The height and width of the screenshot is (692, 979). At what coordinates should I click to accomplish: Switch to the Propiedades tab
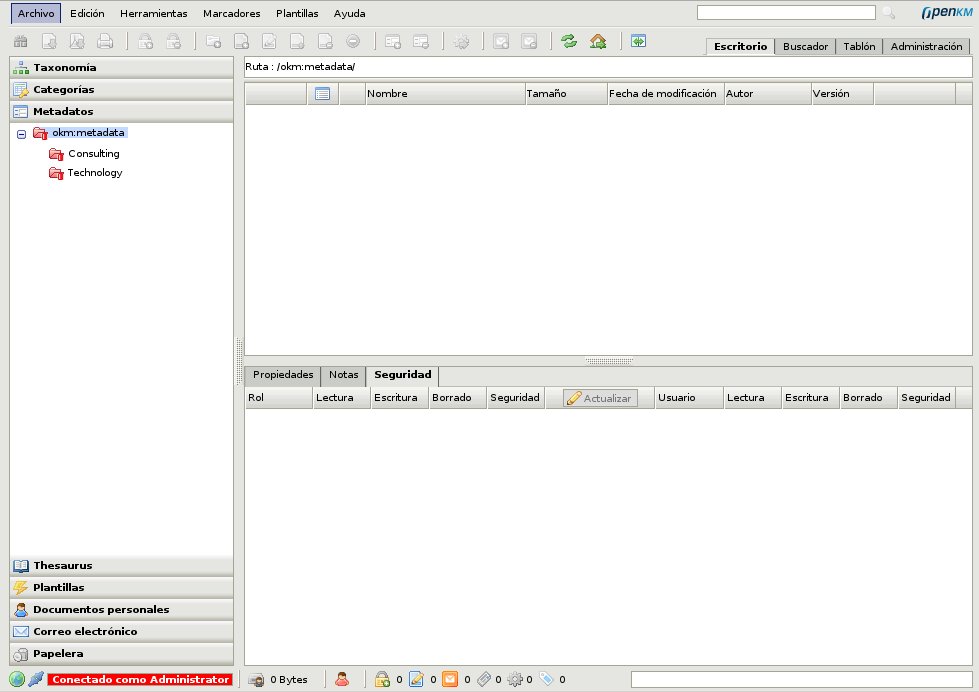click(281, 375)
